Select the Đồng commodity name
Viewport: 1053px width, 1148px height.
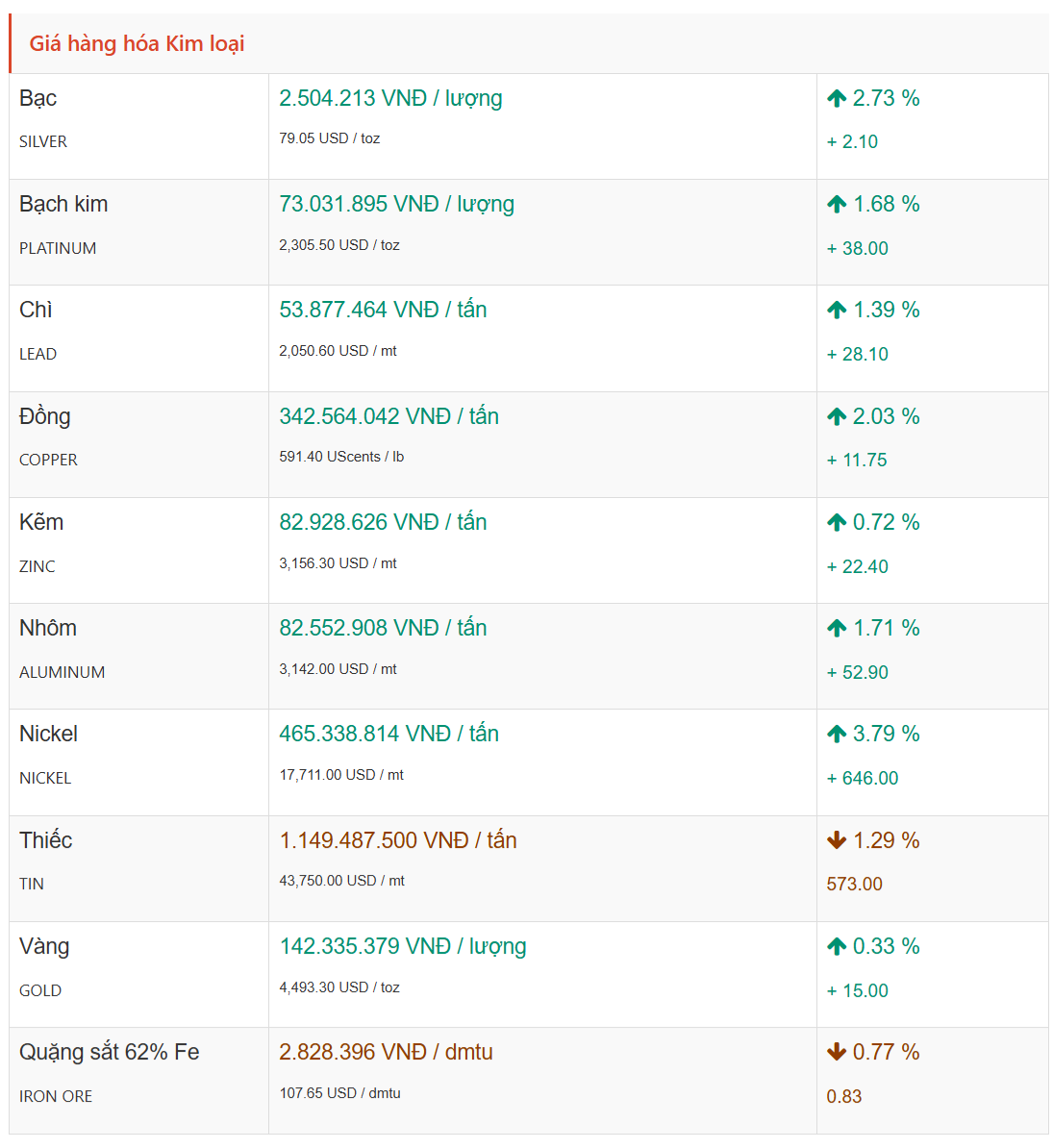click(x=44, y=416)
